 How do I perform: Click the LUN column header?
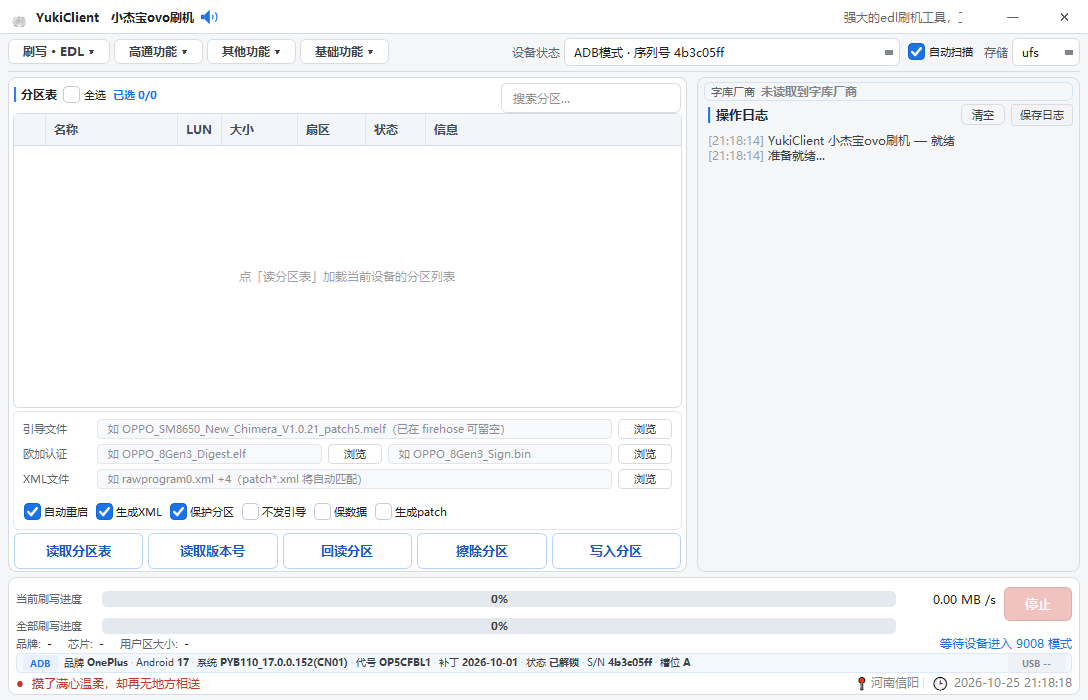click(199, 130)
